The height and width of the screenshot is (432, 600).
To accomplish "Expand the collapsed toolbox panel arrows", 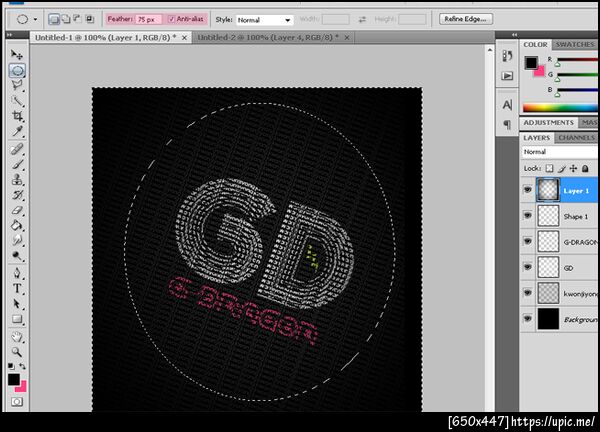I will click(x=10, y=35).
